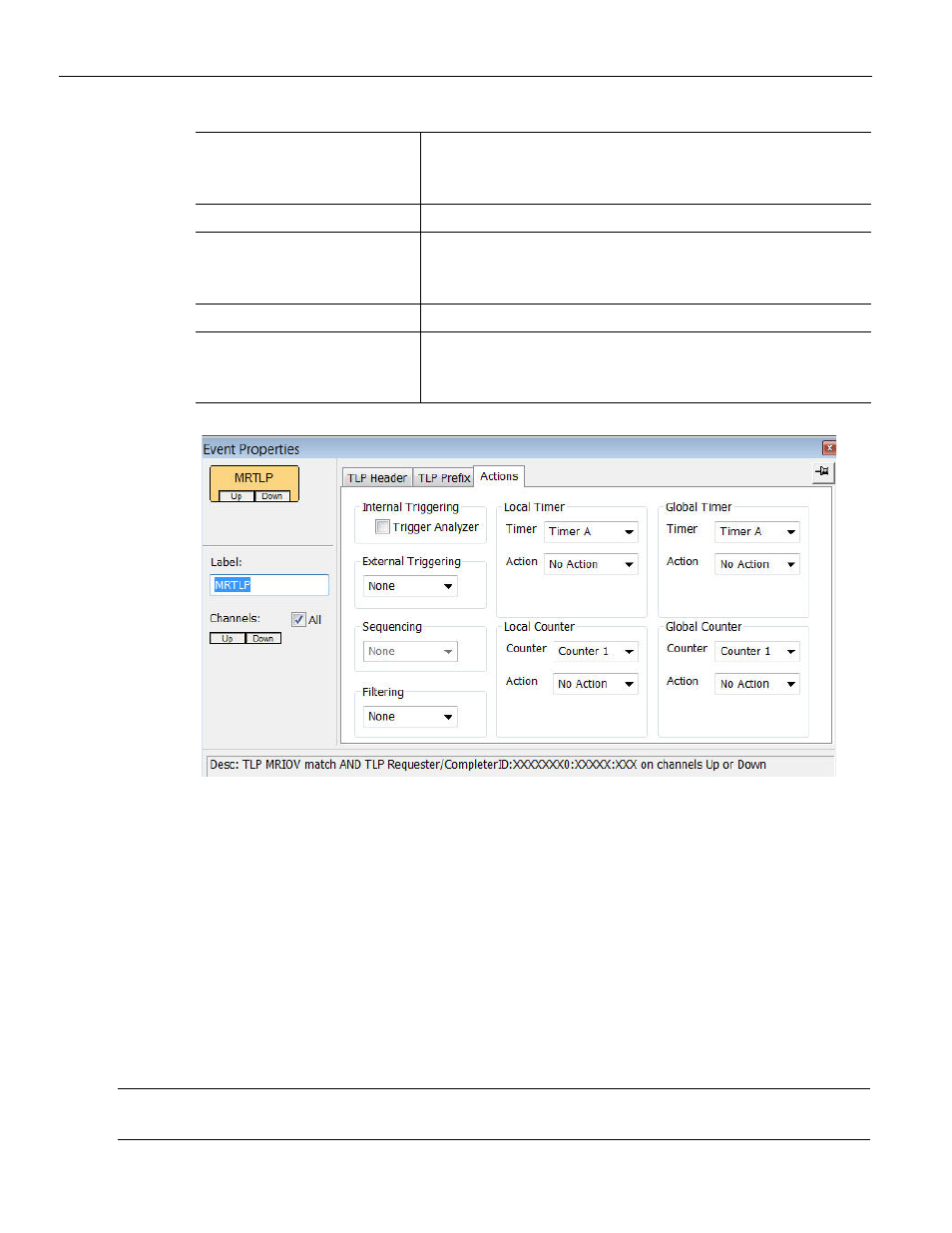952x1233 pixels.
Task: Toggle the All channels checkbox
Action: point(298,620)
